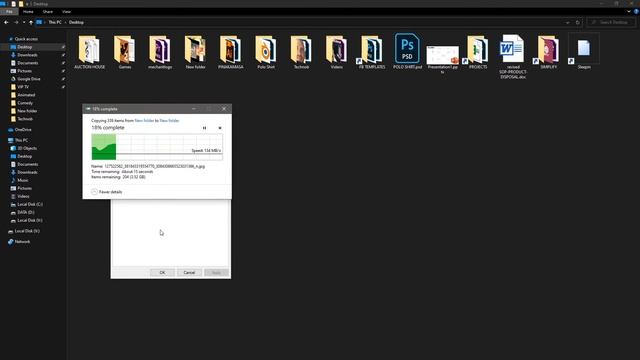This screenshot has height=360, width=640.
Task: Select the Presentation1 PowerPoint file thumbnail
Action: point(442,55)
